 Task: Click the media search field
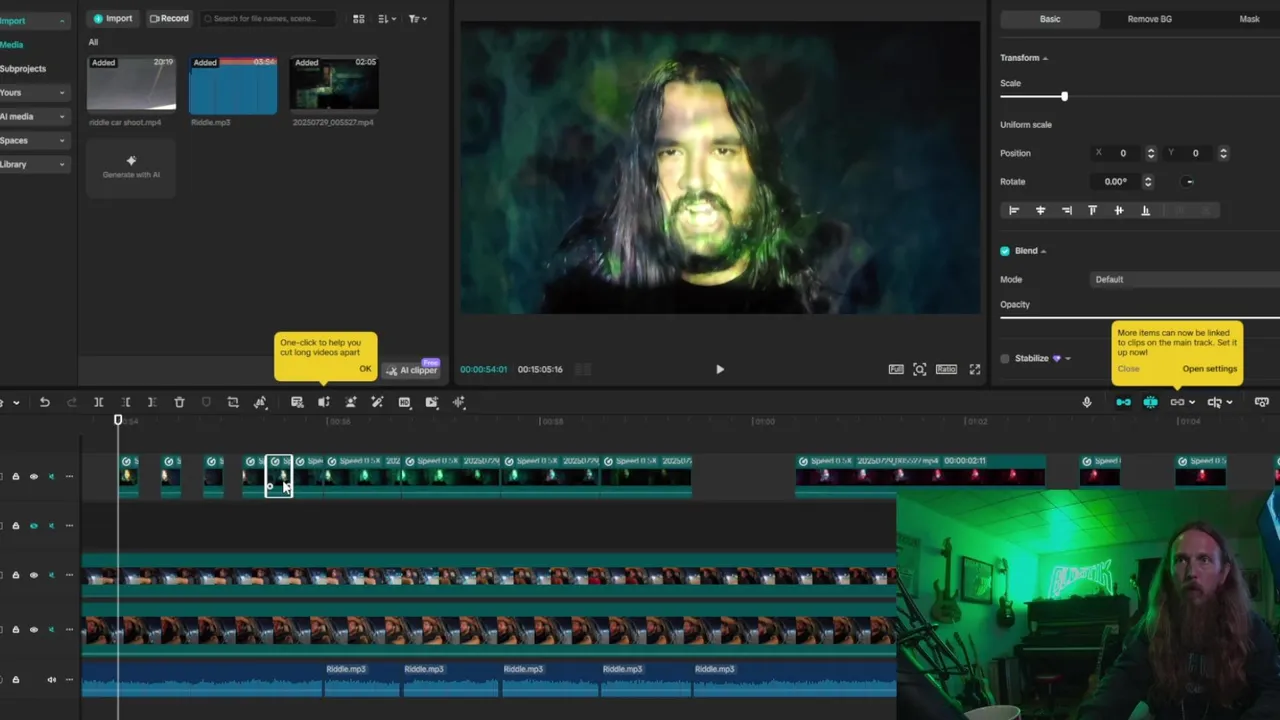click(269, 18)
